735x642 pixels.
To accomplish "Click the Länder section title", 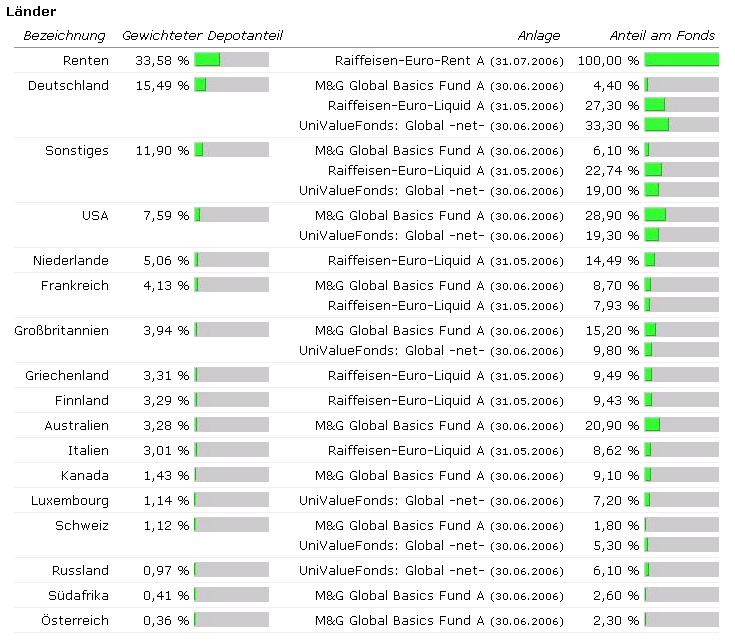I will (31, 12).
